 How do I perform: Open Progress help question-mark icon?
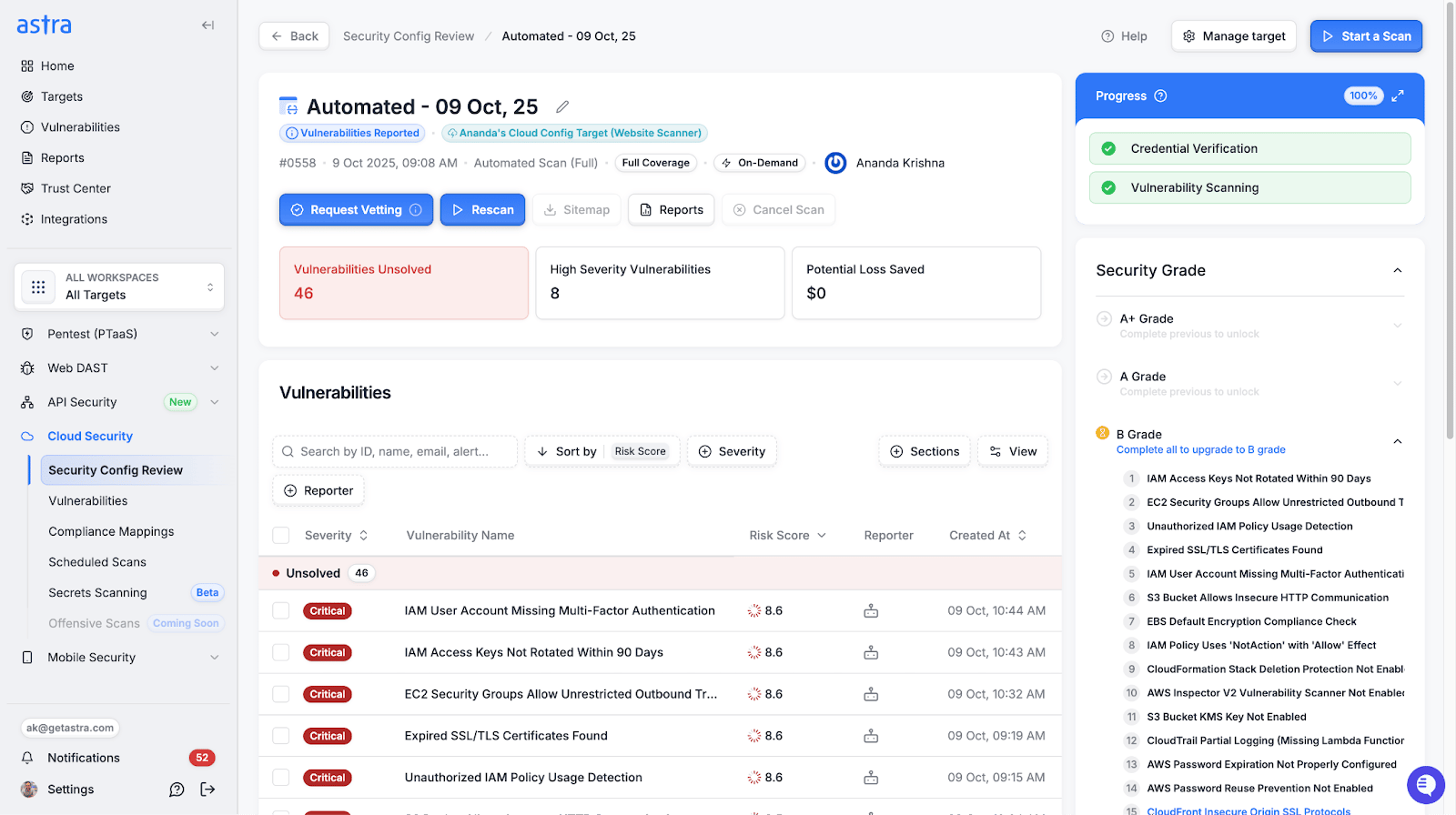click(x=1160, y=96)
